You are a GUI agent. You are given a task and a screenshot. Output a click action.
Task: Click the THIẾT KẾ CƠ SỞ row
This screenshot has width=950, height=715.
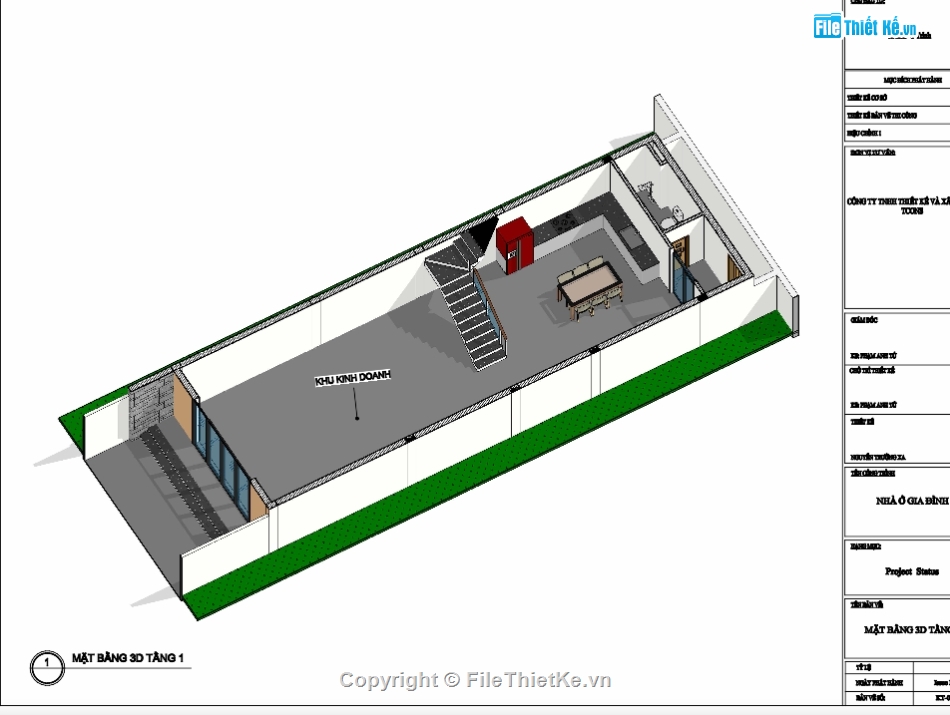point(898,98)
